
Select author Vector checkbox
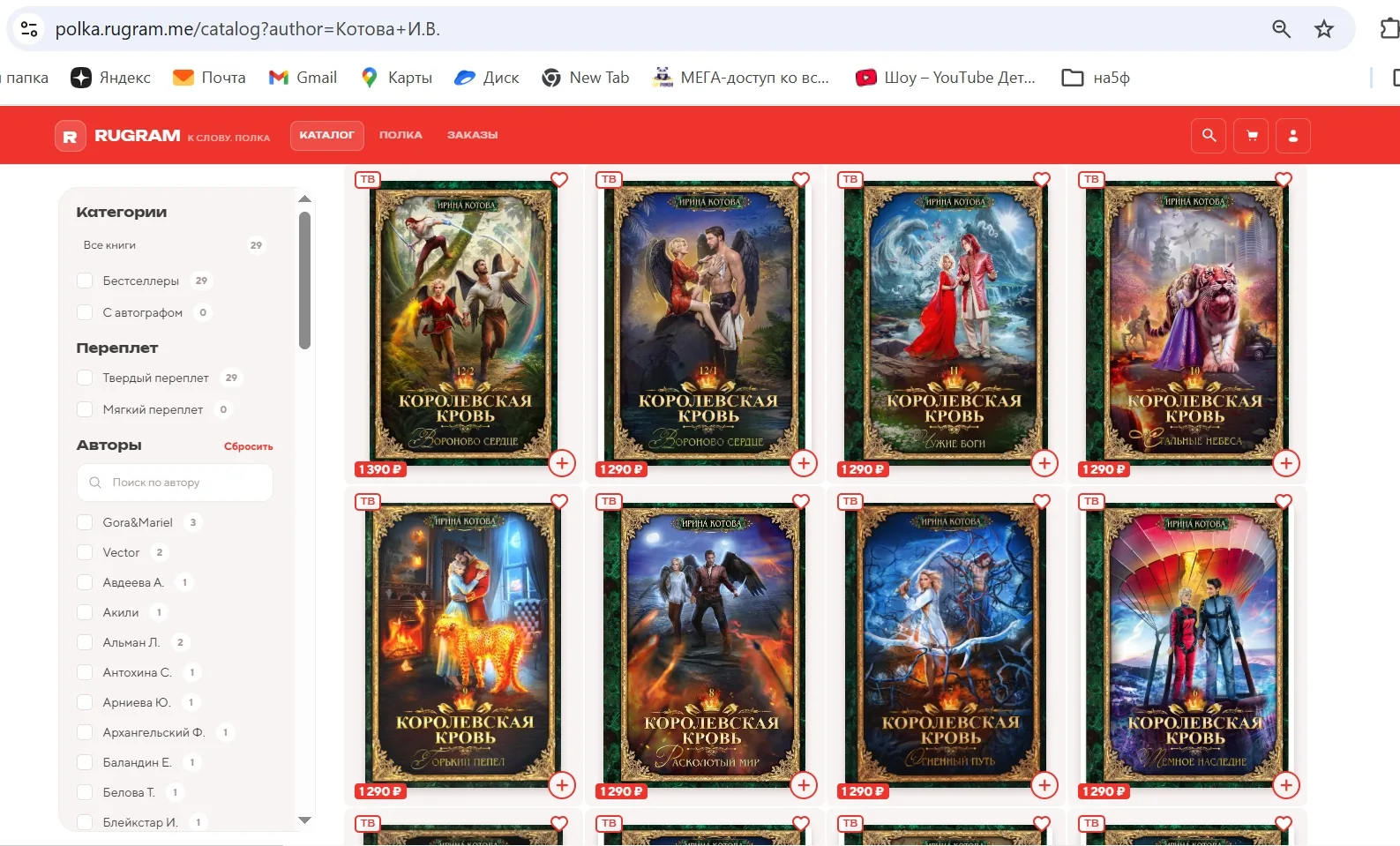click(x=85, y=552)
